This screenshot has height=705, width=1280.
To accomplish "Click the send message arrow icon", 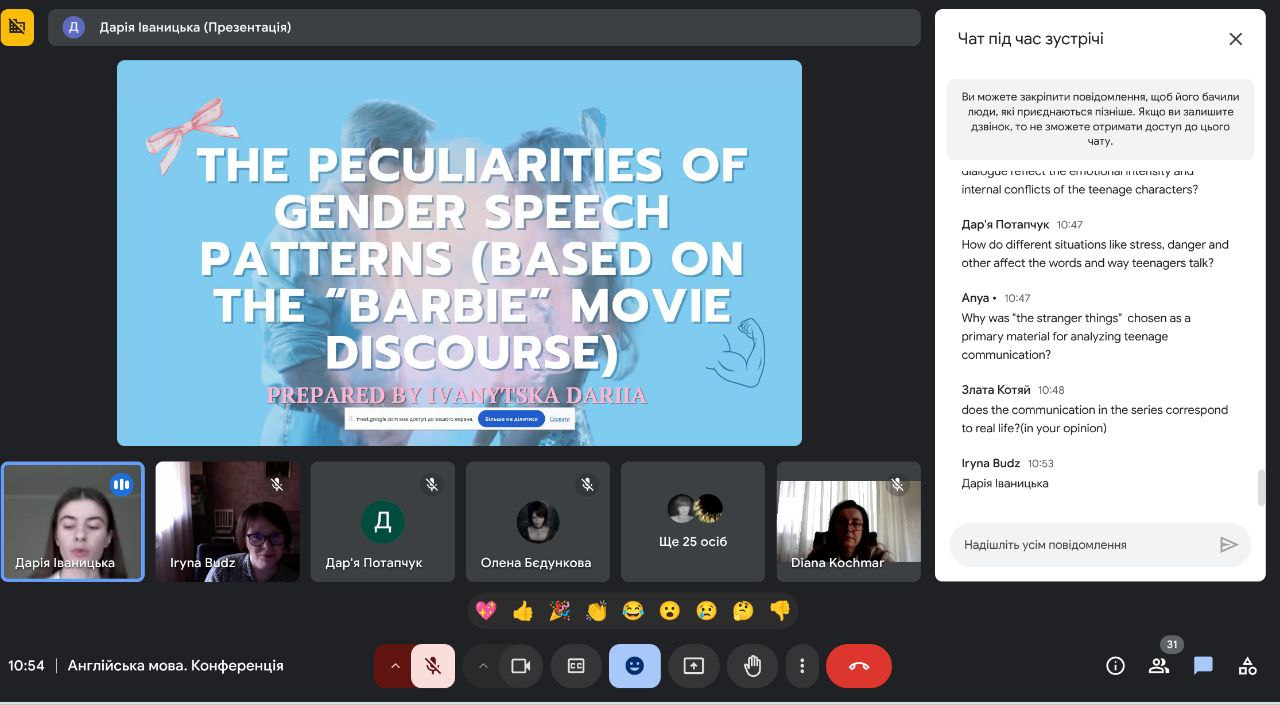I will (x=1229, y=545).
